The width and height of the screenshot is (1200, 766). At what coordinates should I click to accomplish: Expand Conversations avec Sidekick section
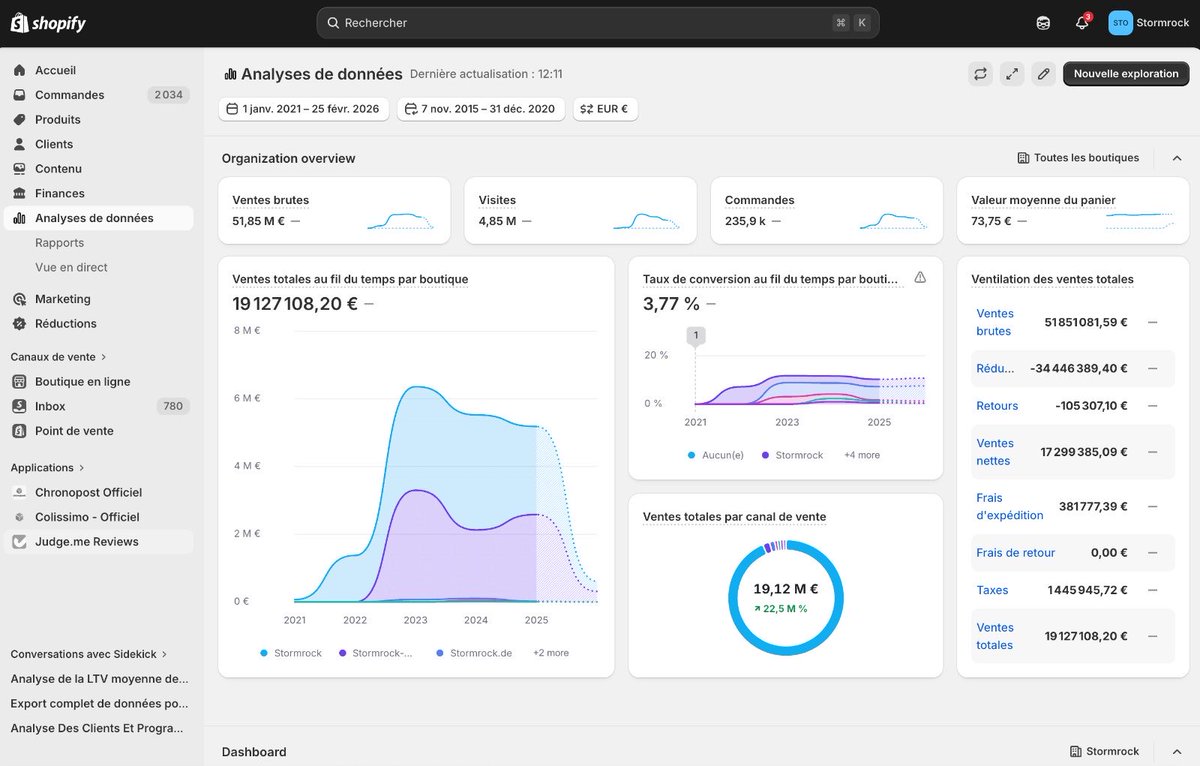click(x=90, y=654)
